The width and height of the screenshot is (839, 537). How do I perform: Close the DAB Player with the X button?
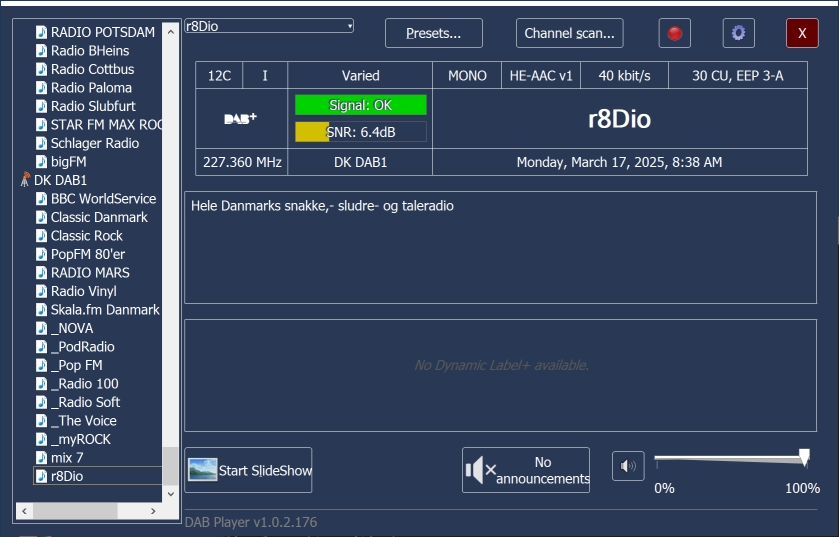801,33
